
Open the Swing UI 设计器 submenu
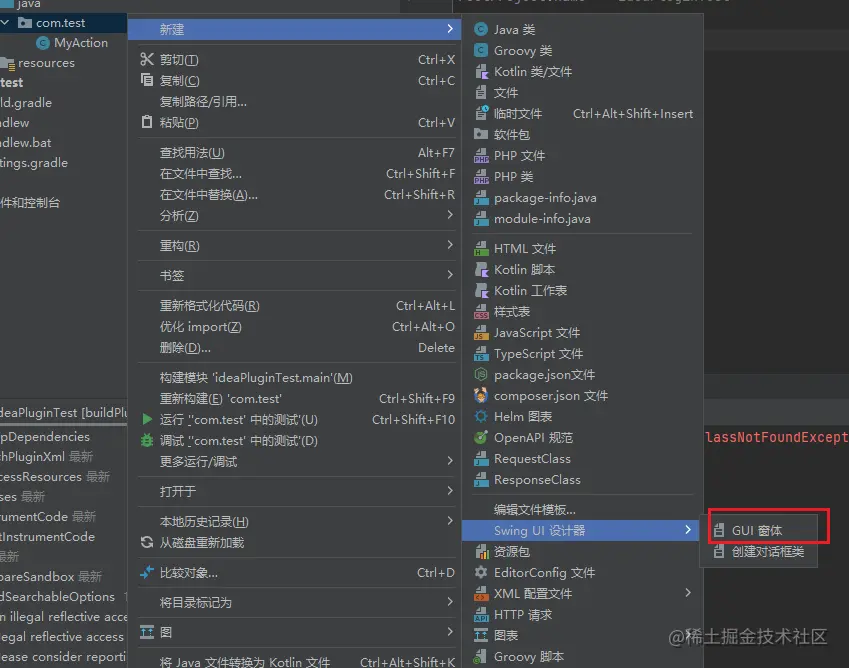pos(582,531)
